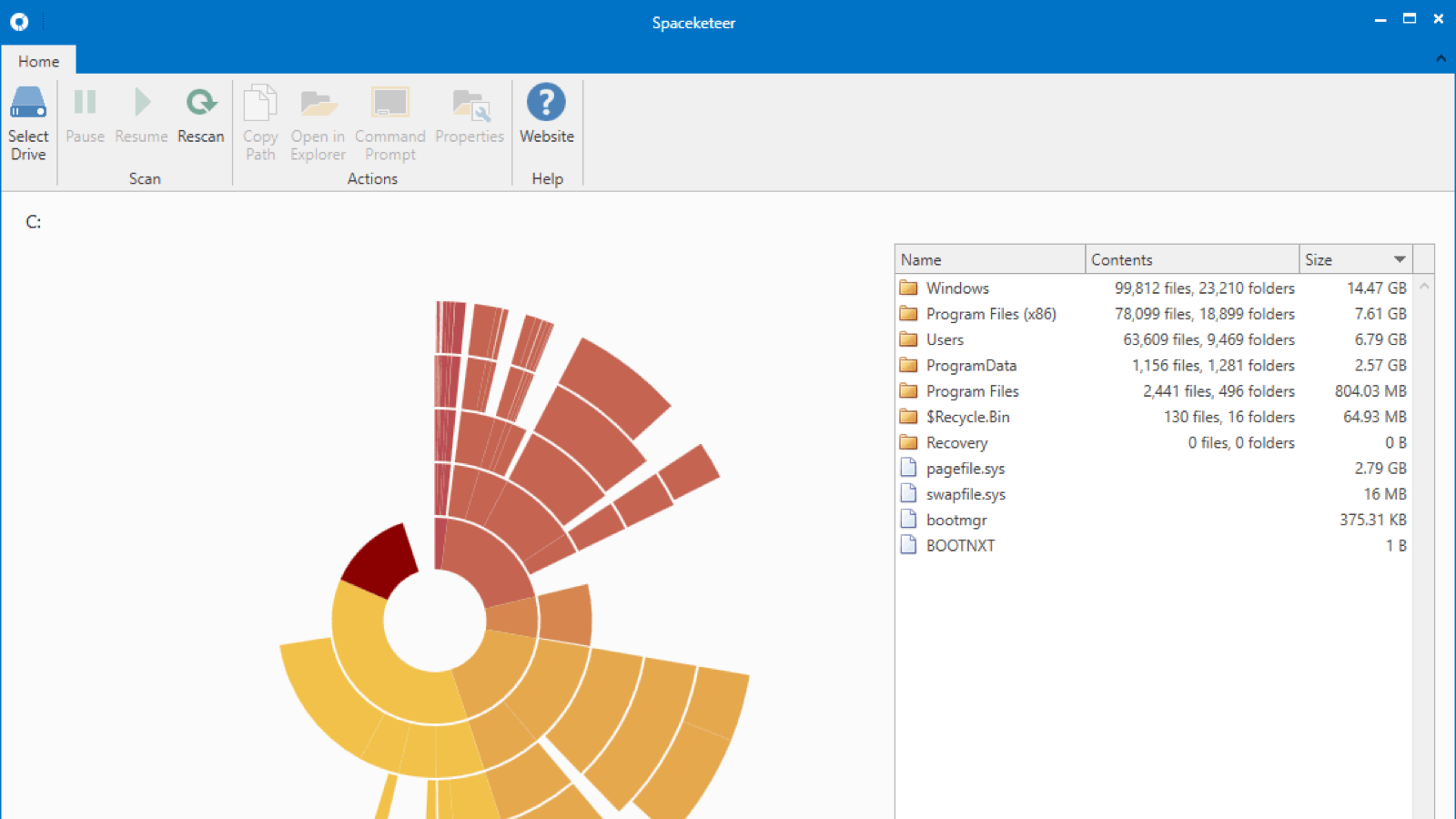Click the dark red sunburst segment
Viewport: 1456px width, 819px height.
381,558
